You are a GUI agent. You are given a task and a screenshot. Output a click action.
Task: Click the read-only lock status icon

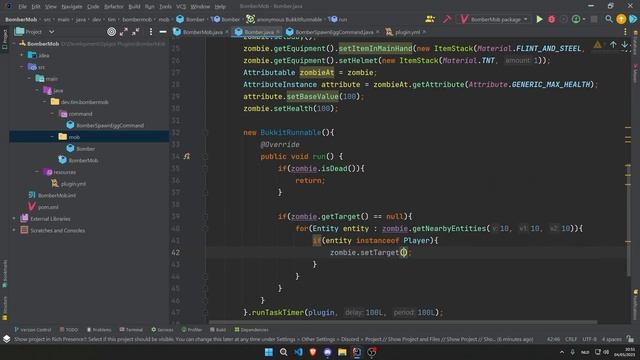pyautogui.click(x=631, y=339)
